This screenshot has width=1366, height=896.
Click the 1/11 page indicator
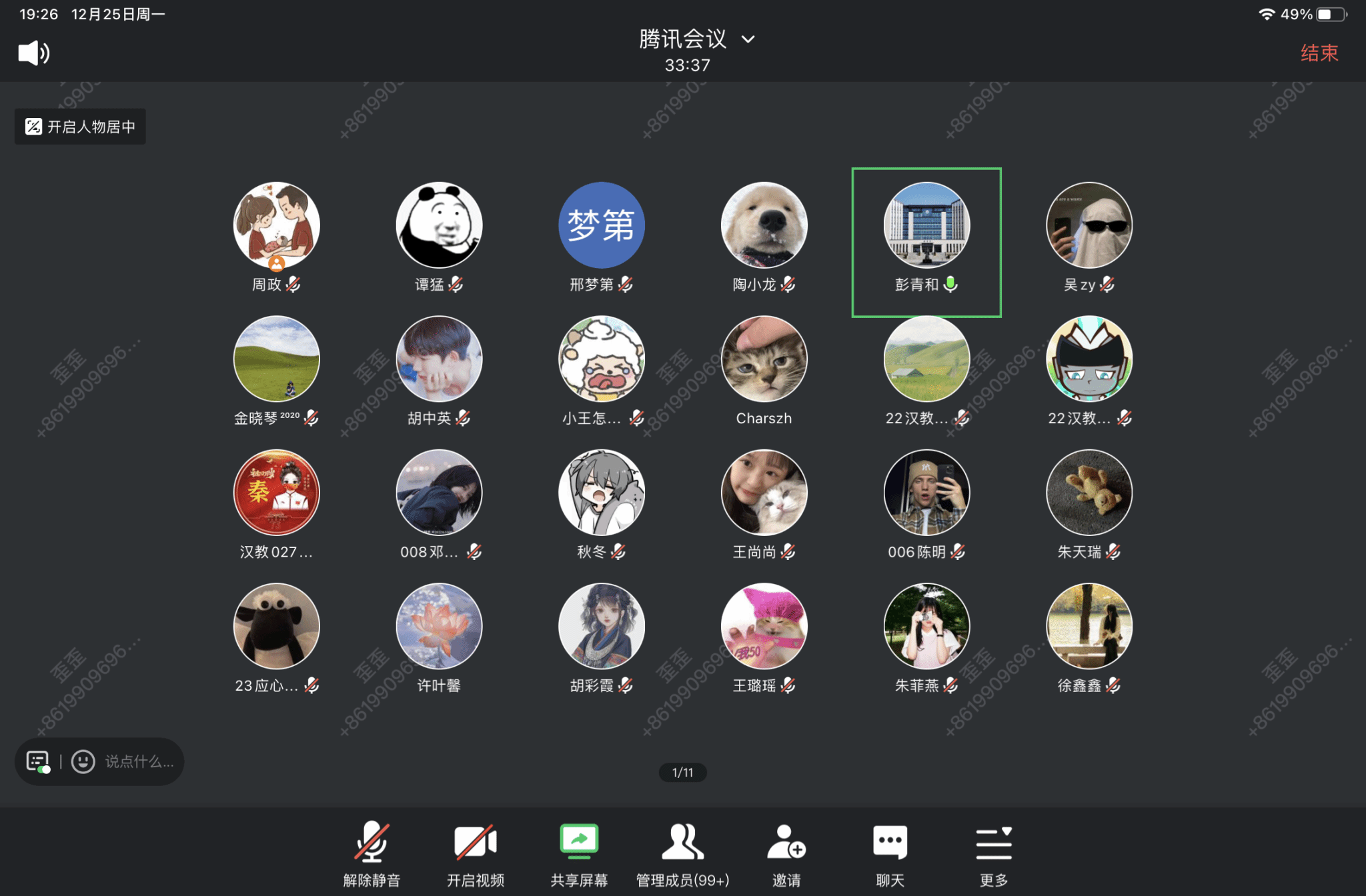coord(682,772)
